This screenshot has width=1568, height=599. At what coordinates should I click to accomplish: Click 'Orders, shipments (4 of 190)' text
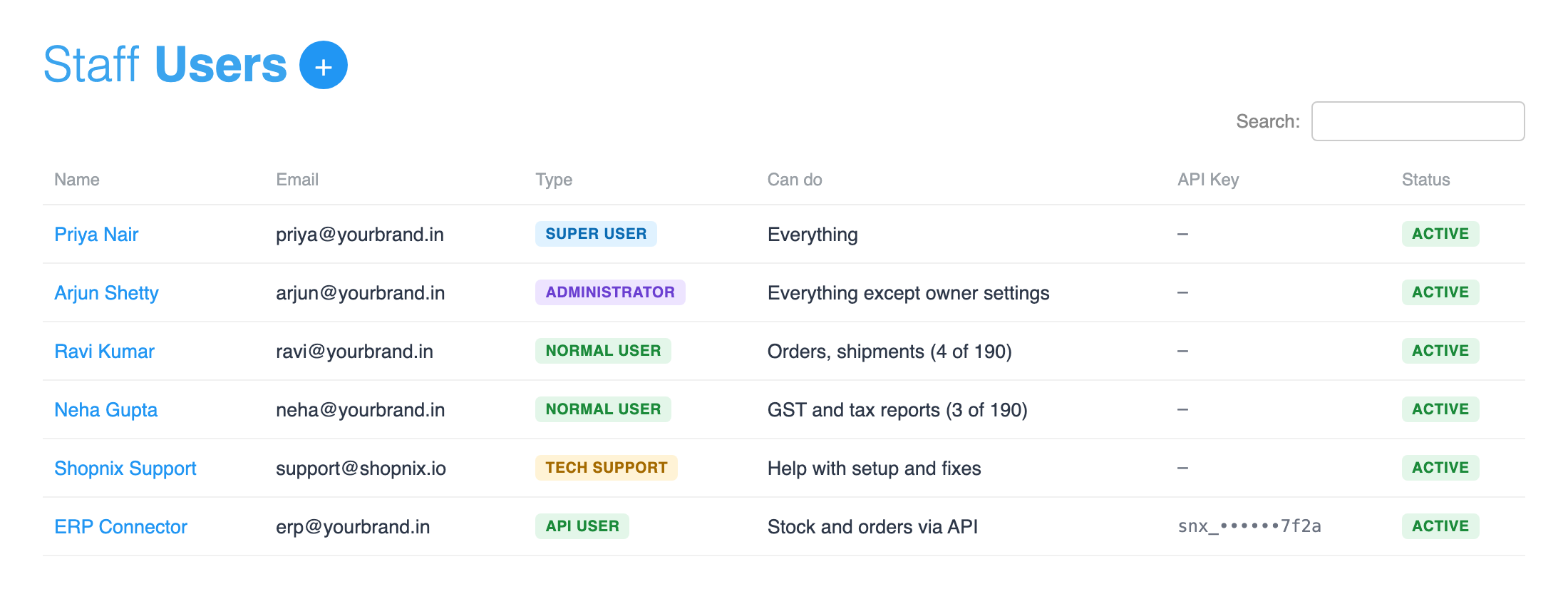pos(889,352)
